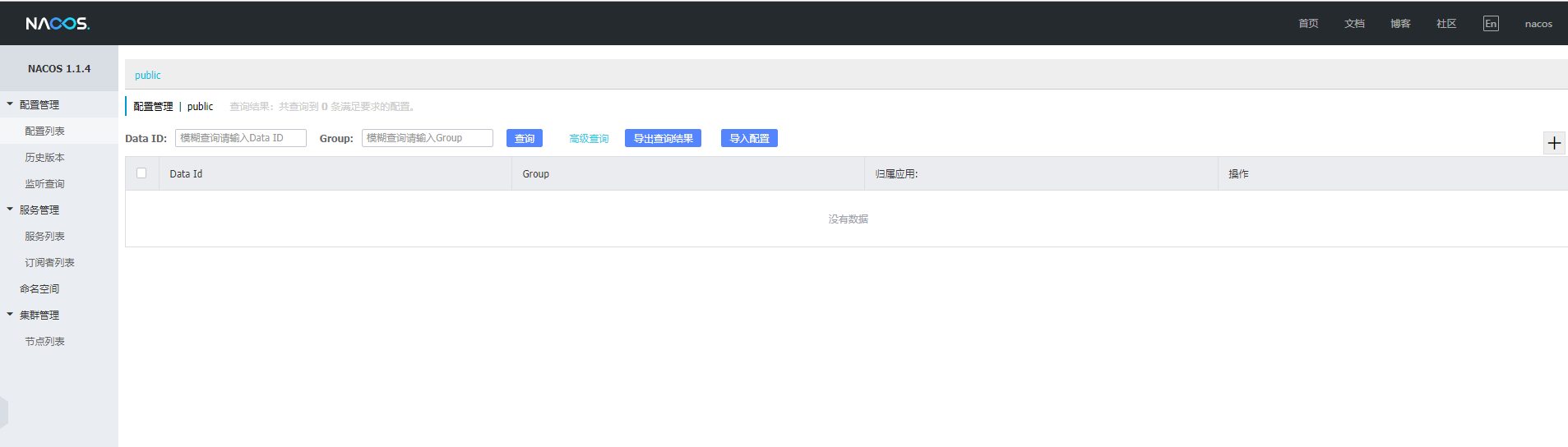This screenshot has width=1568, height=447.
Task: Go to 首页 in top navigation
Action: [x=1308, y=24]
